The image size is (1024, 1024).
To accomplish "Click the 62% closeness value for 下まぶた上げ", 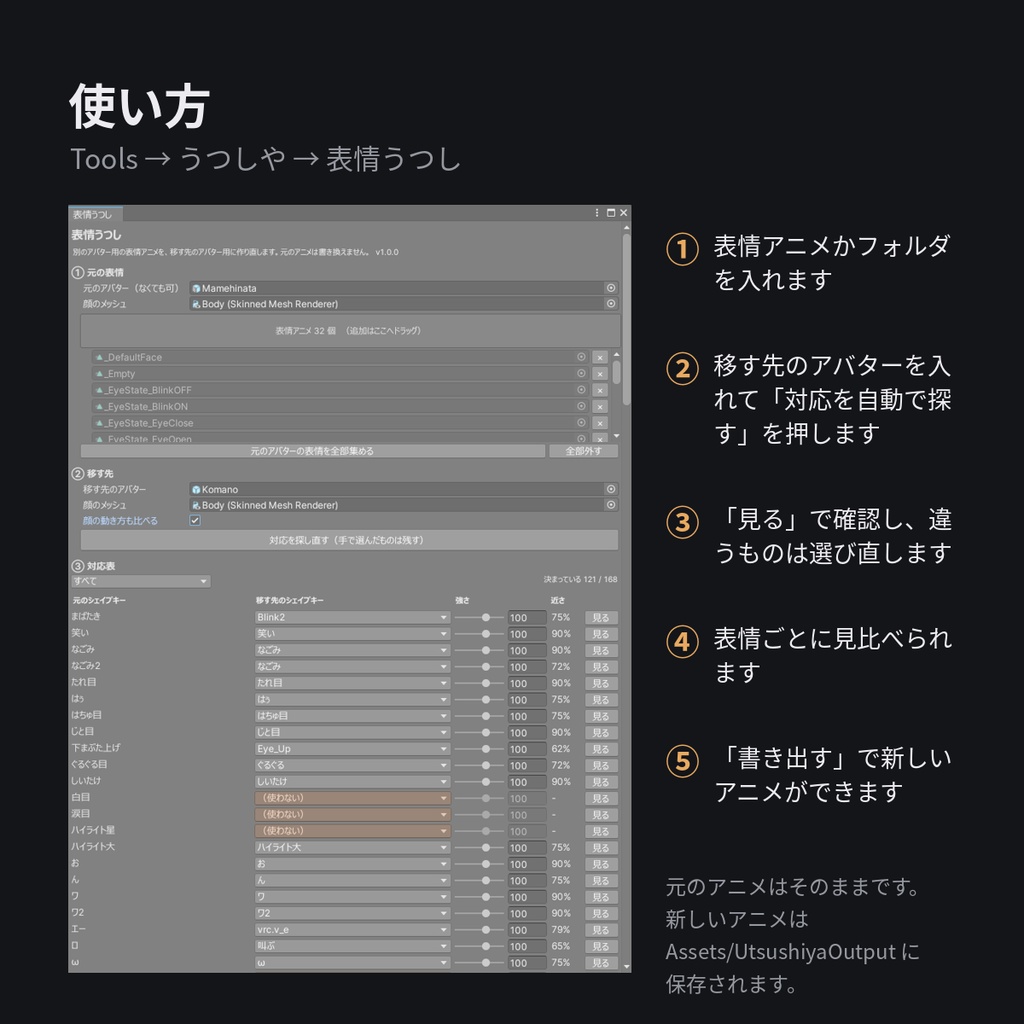I will 560,749.
